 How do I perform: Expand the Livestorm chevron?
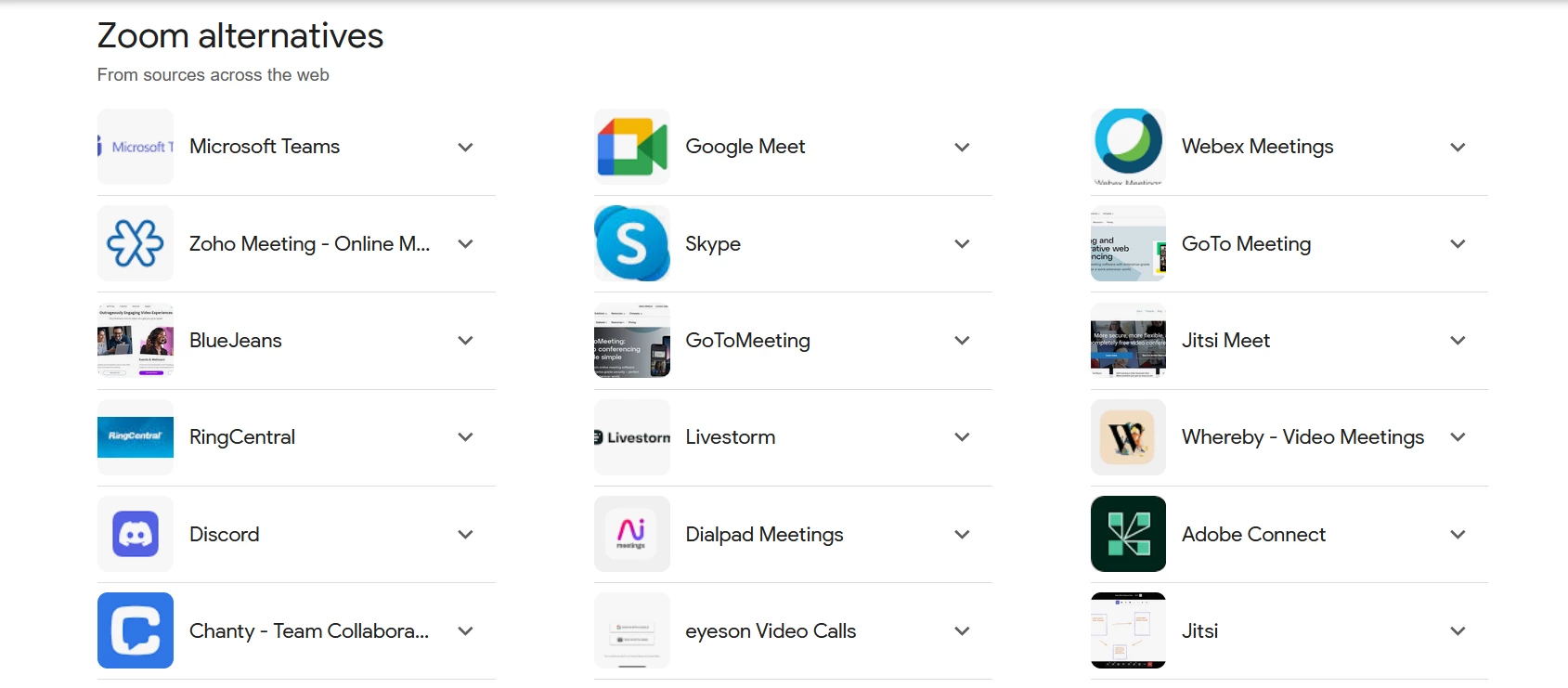(x=962, y=437)
